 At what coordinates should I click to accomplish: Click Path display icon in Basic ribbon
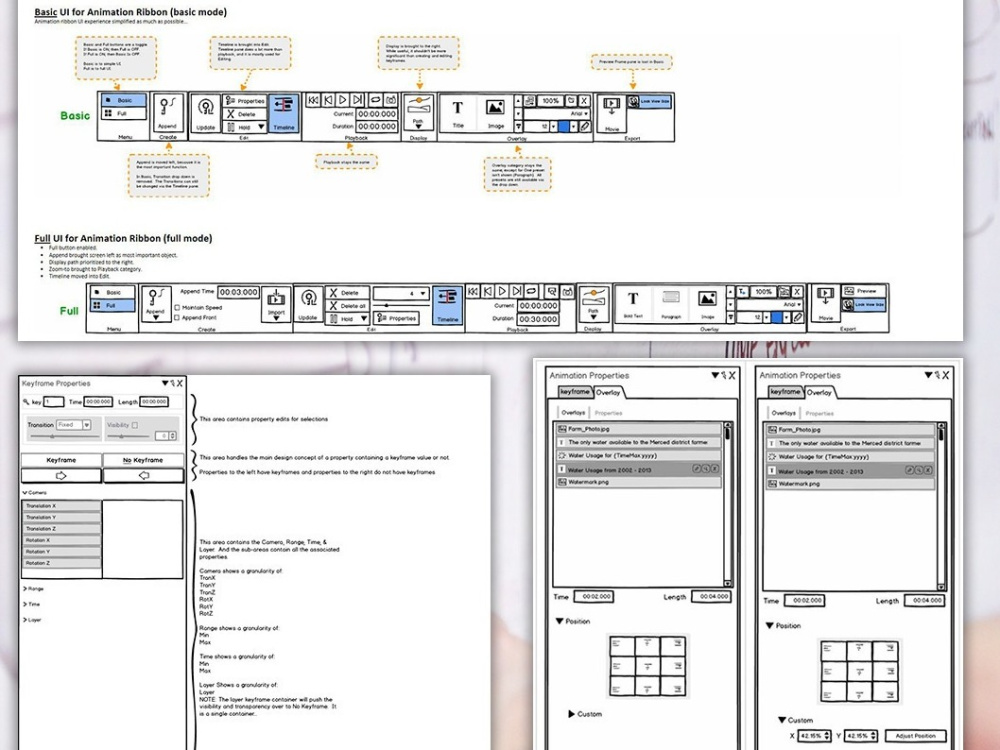(418, 111)
